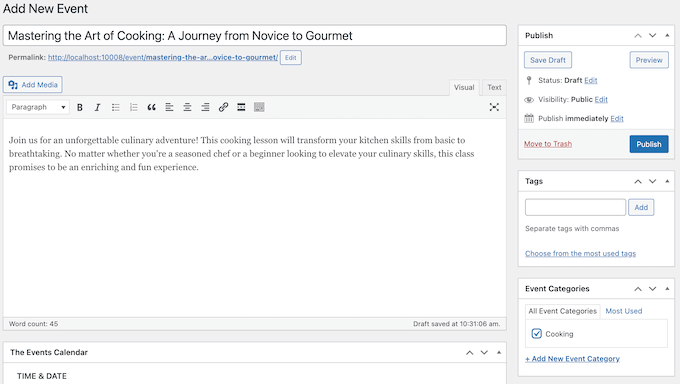Screen dimensions: 680x384
Task: Collapse the Tags panel
Action: [667, 181]
